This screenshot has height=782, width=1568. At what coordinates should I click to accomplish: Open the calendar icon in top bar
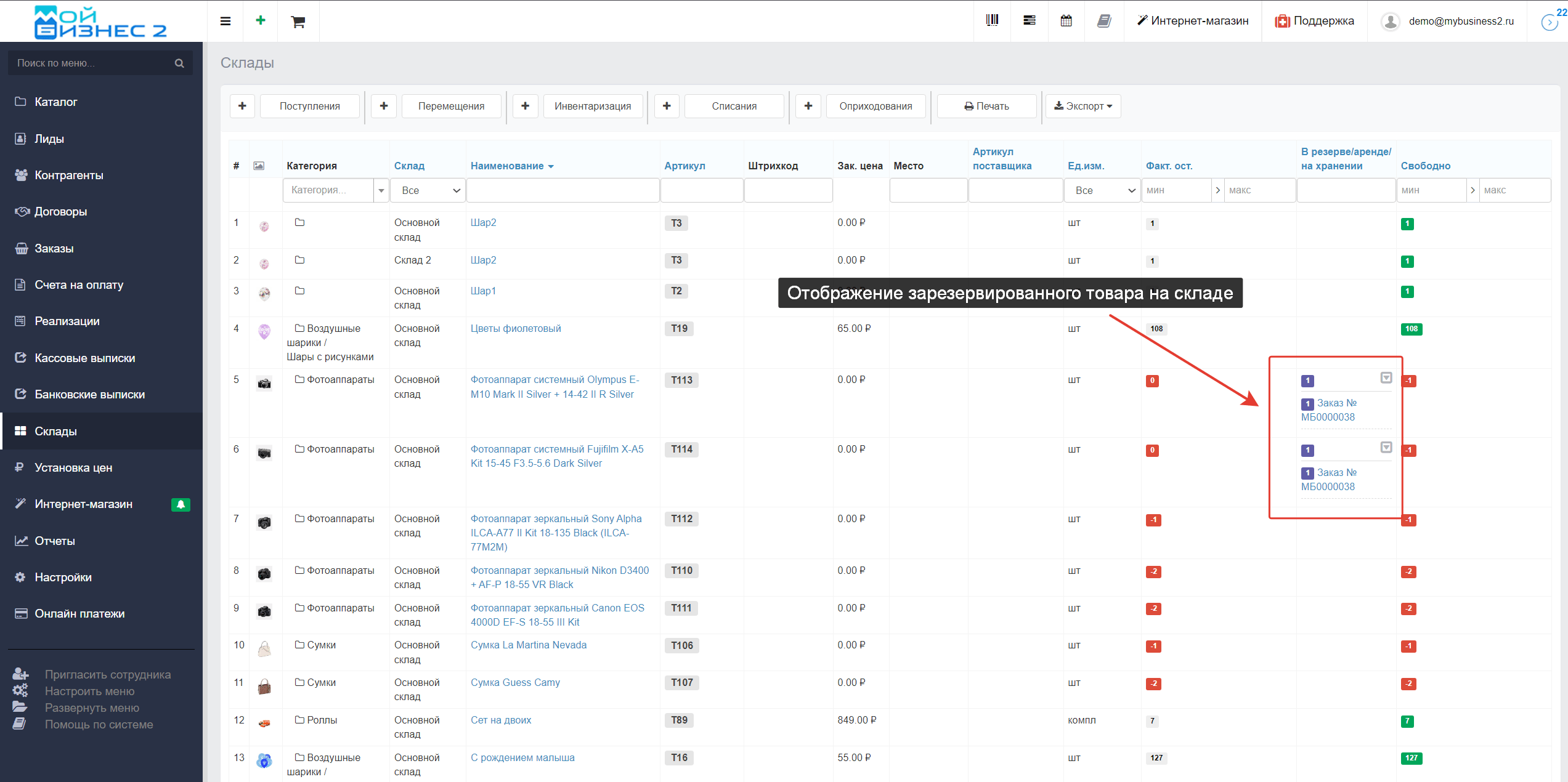1066,20
